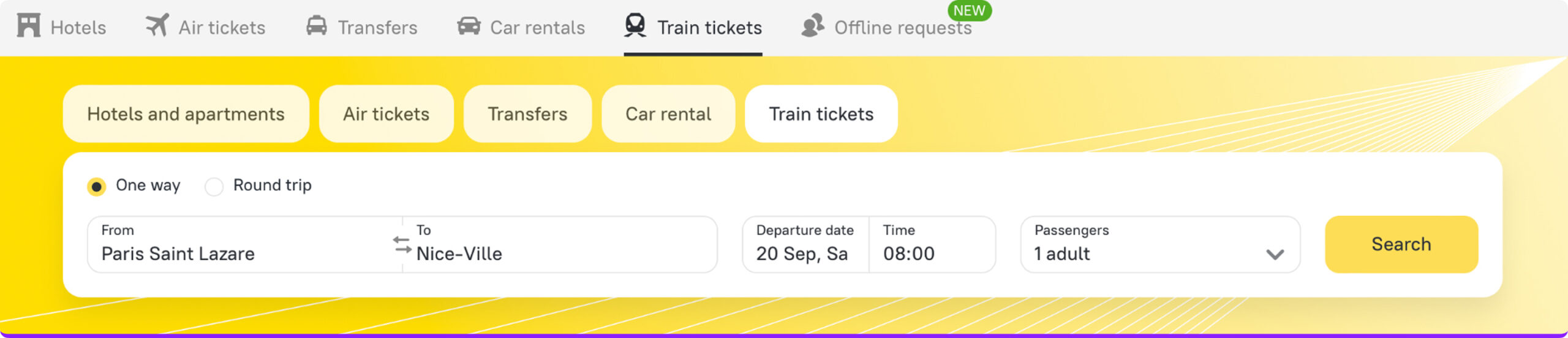Click the car icon for Car rentals
This screenshot has height=338, width=1568.
(x=469, y=26)
